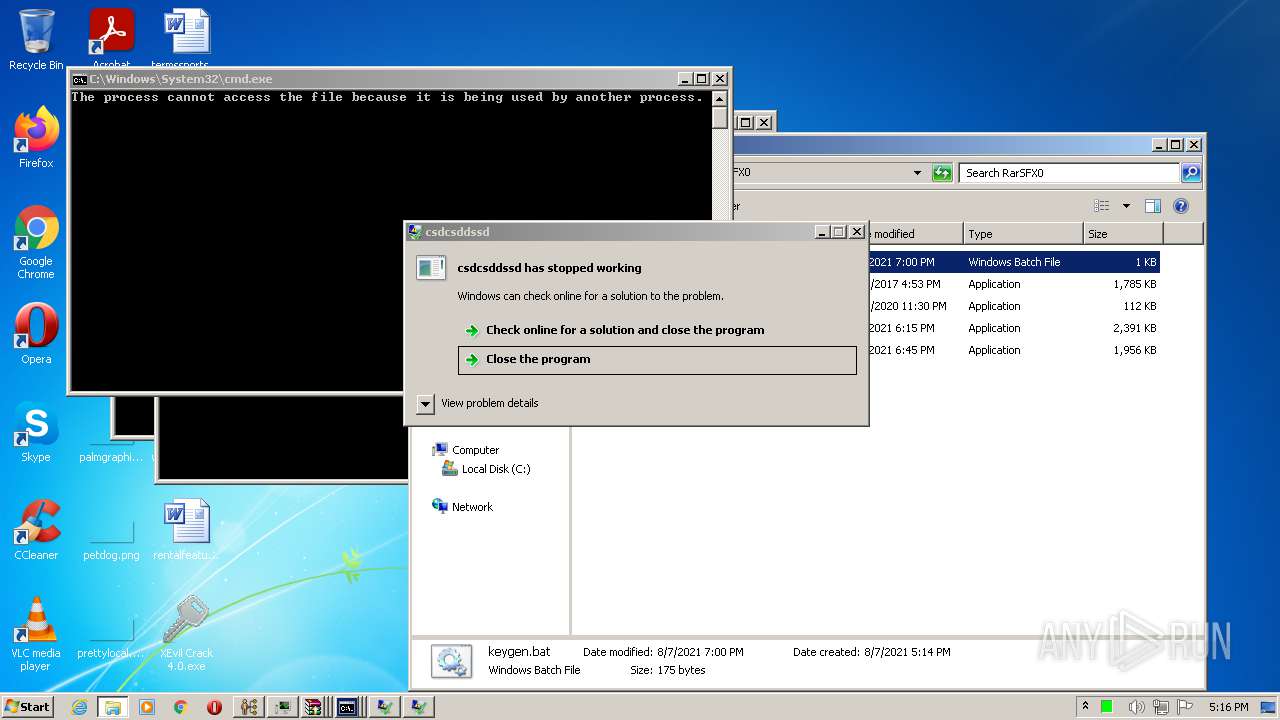Click the change view icon in Explorer
The width and height of the screenshot is (1280, 720).
coord(1102,206)
